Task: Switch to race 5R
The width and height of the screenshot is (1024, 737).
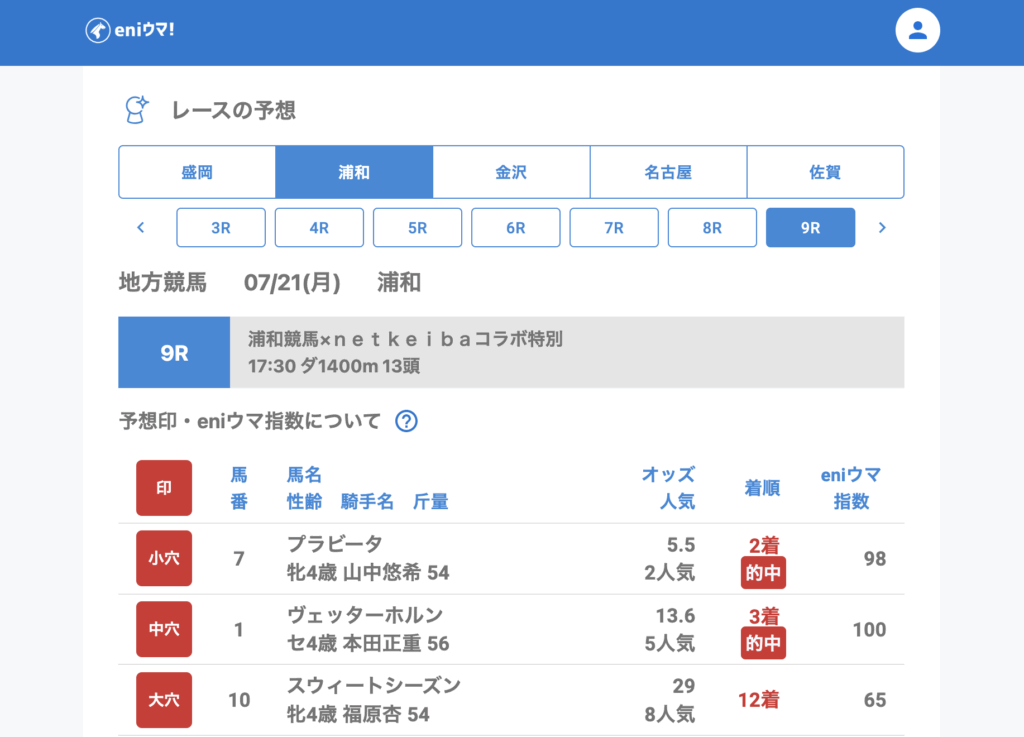Action: (417, 228)
